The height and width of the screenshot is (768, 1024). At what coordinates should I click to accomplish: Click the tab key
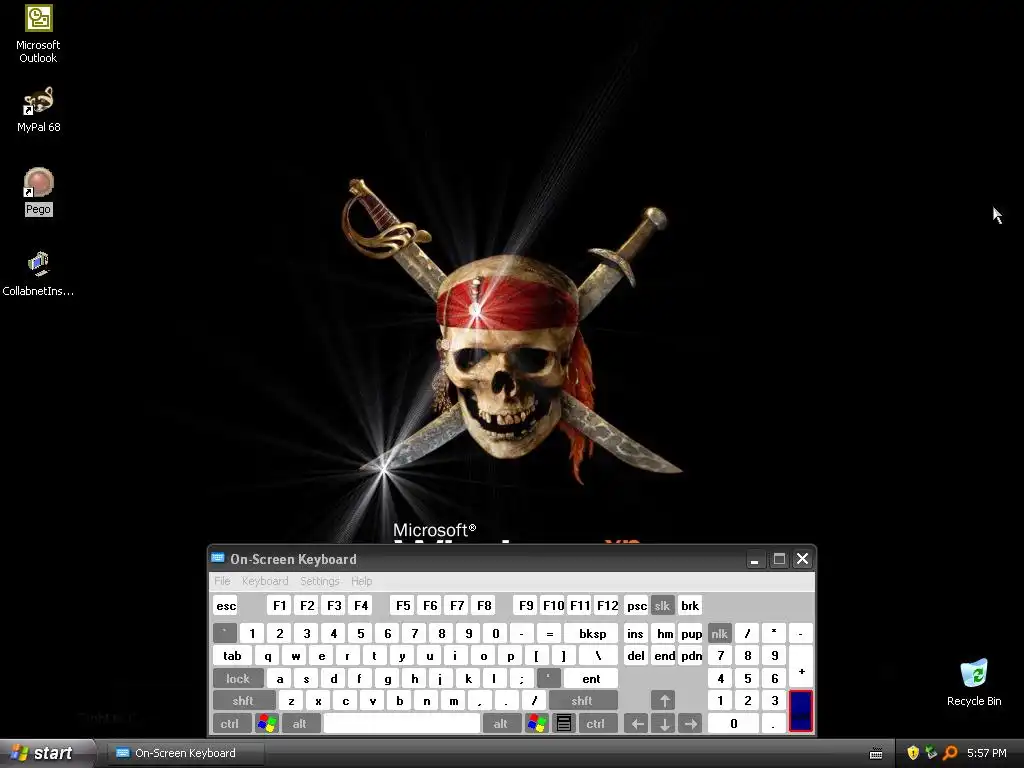(232, 656)
